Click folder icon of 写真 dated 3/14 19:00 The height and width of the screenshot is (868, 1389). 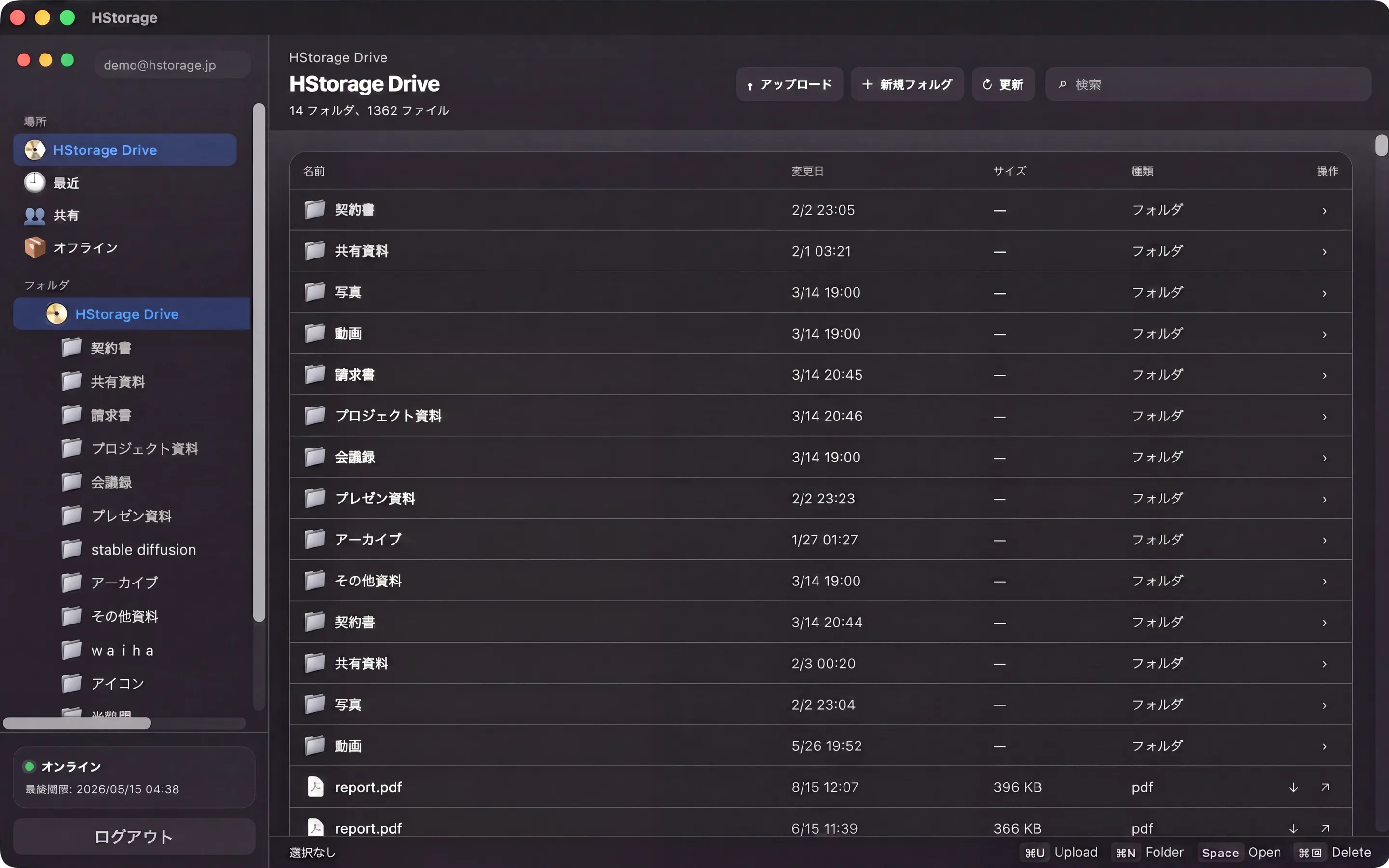click(x=314, y=292)
